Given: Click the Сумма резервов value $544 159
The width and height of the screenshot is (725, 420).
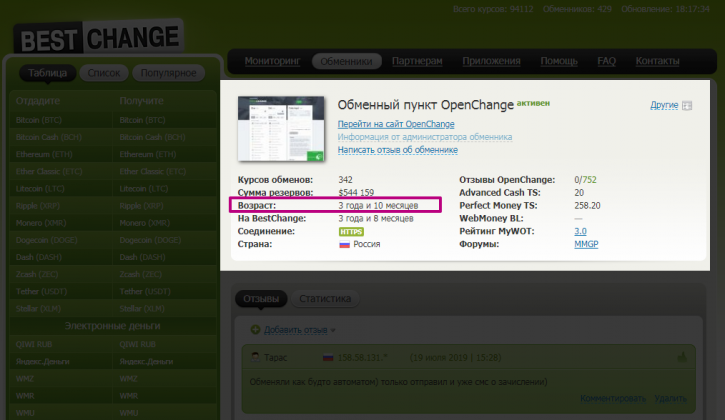Looking at the screenshot, I should [x=356, y=192].
